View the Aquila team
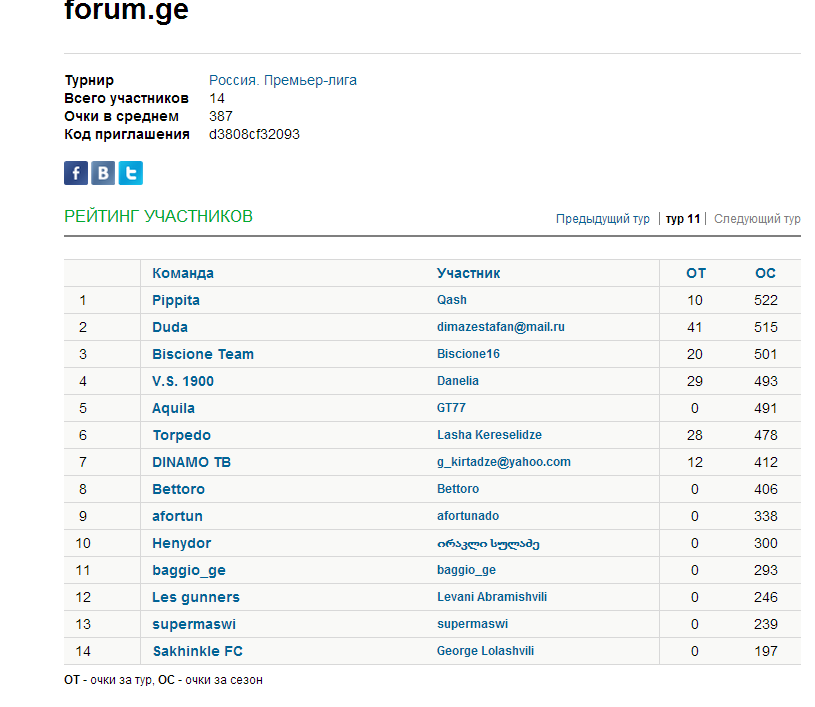Screen dimensions: 815x707 173,408
